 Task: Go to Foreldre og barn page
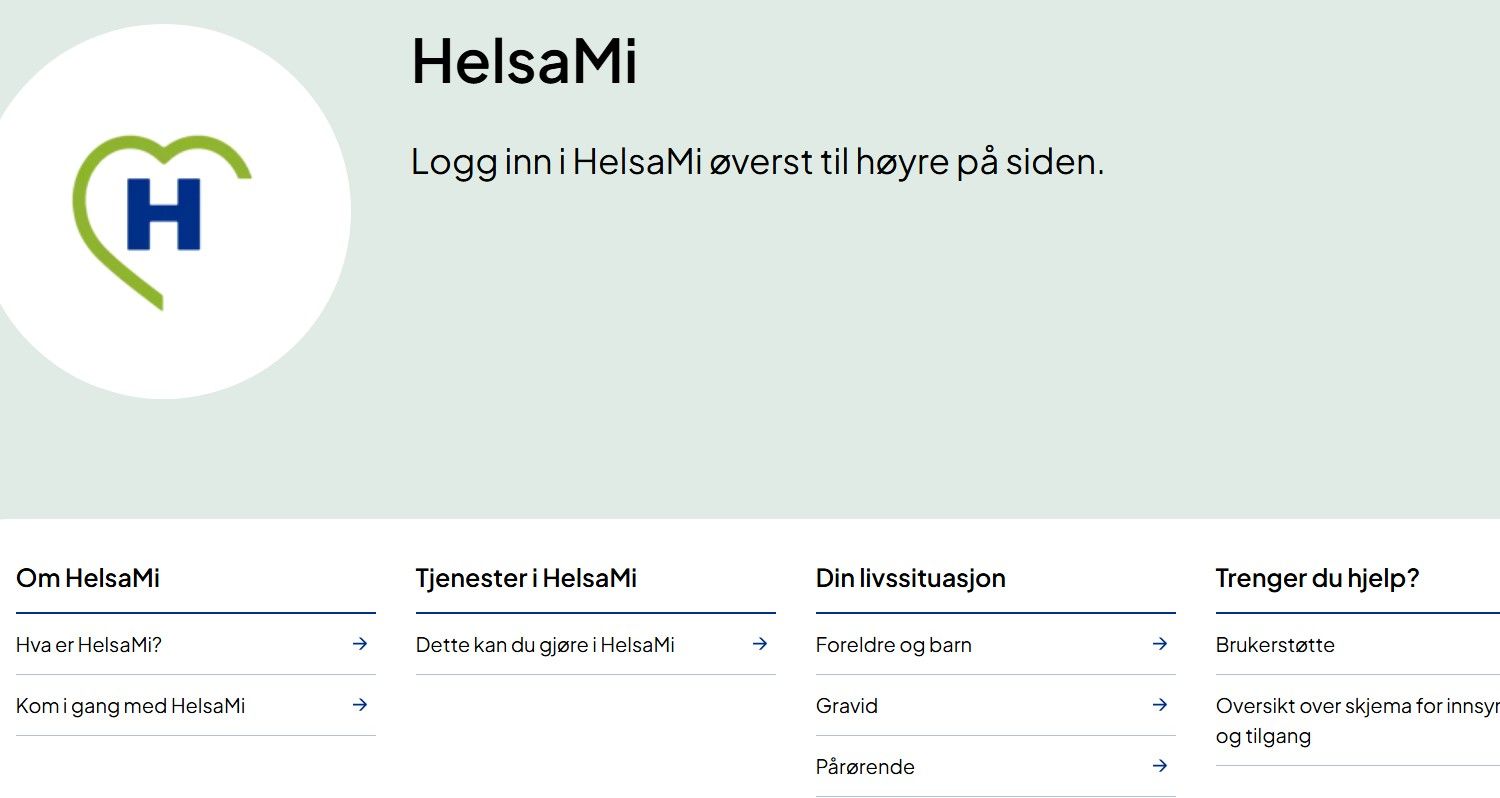click(x=894, y=645)
